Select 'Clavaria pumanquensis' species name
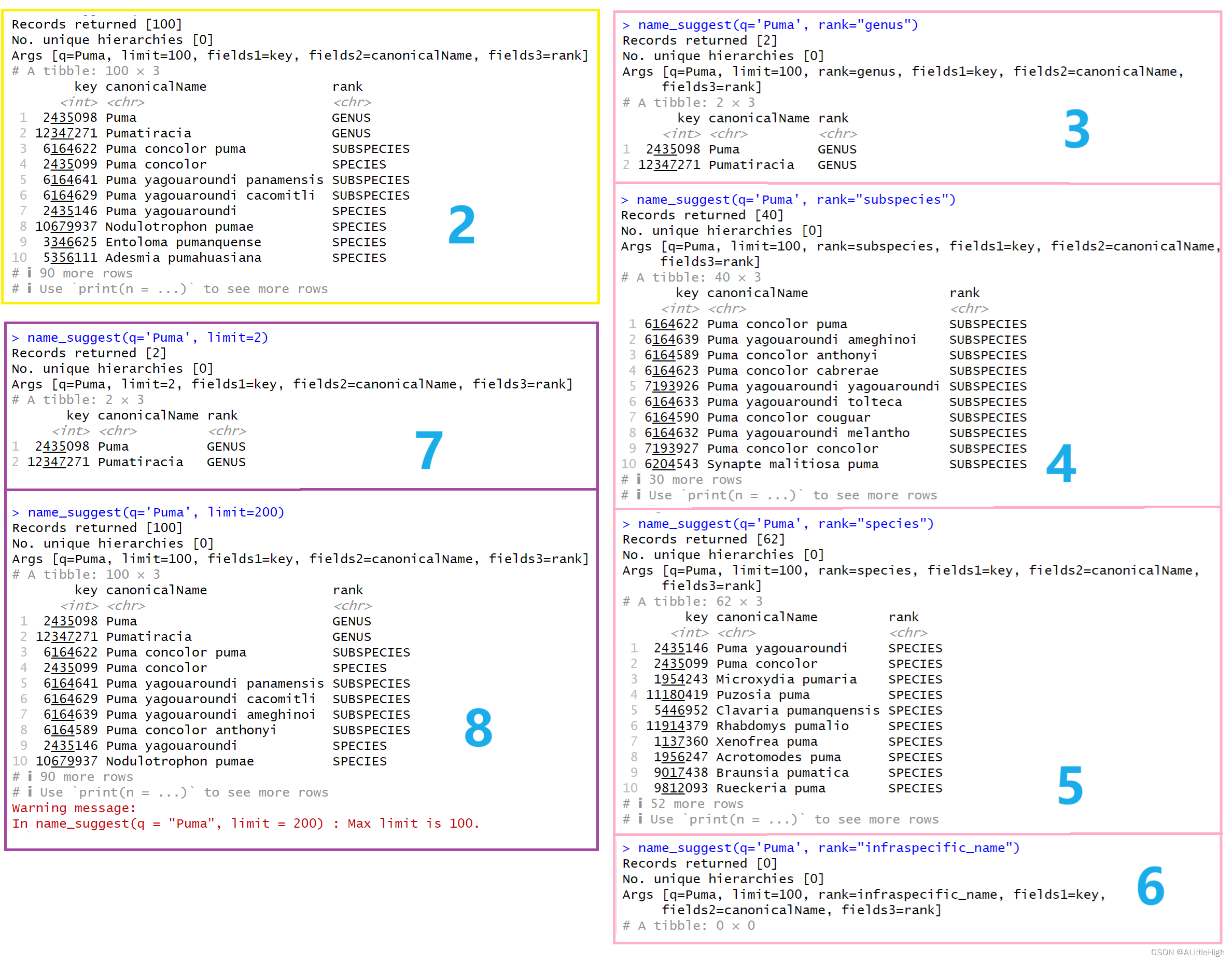This screenshot has width=1232, height=962. 798,711
